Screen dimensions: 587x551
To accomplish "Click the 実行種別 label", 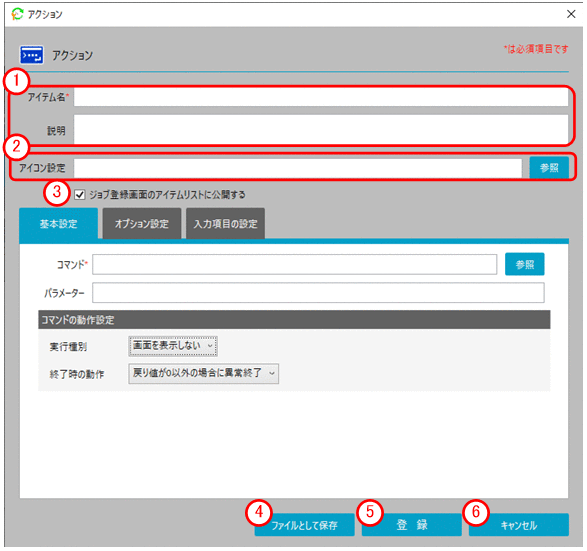I will (x=69, y=347).
